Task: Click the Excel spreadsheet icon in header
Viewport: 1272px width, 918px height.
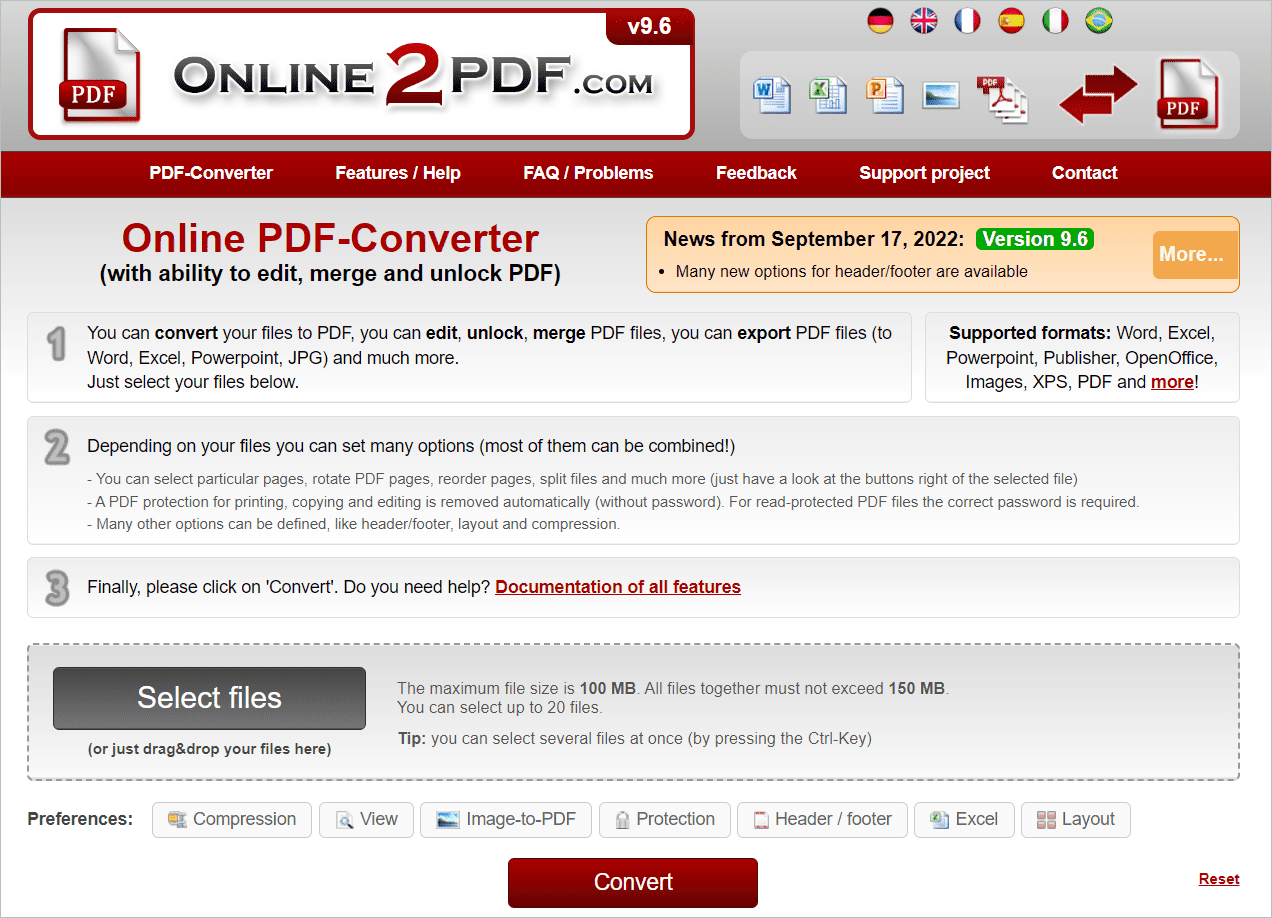Action: pyautogui.click(x=828, y=95)
